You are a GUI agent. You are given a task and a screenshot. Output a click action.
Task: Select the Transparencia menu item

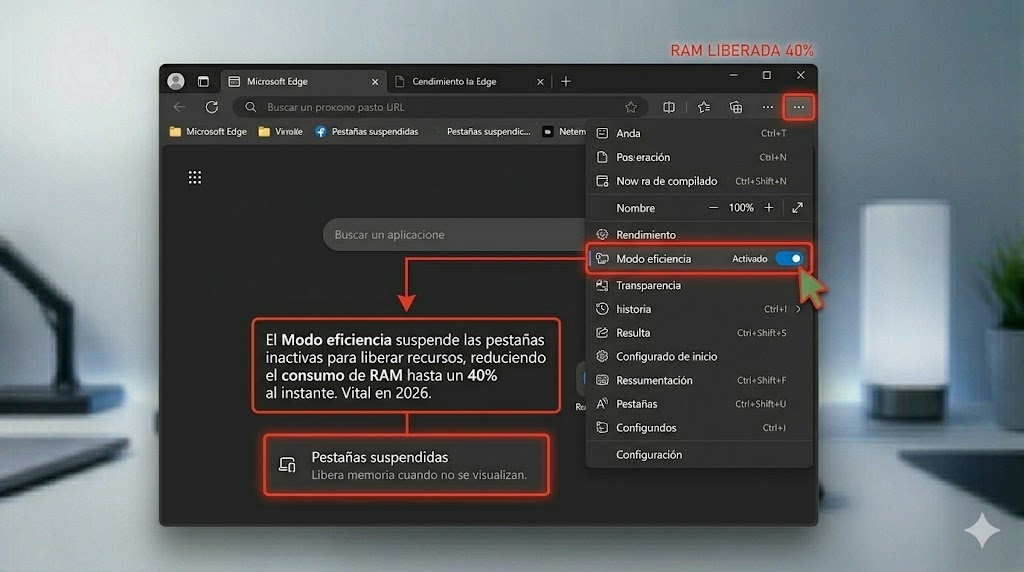[x=699, y=285]
